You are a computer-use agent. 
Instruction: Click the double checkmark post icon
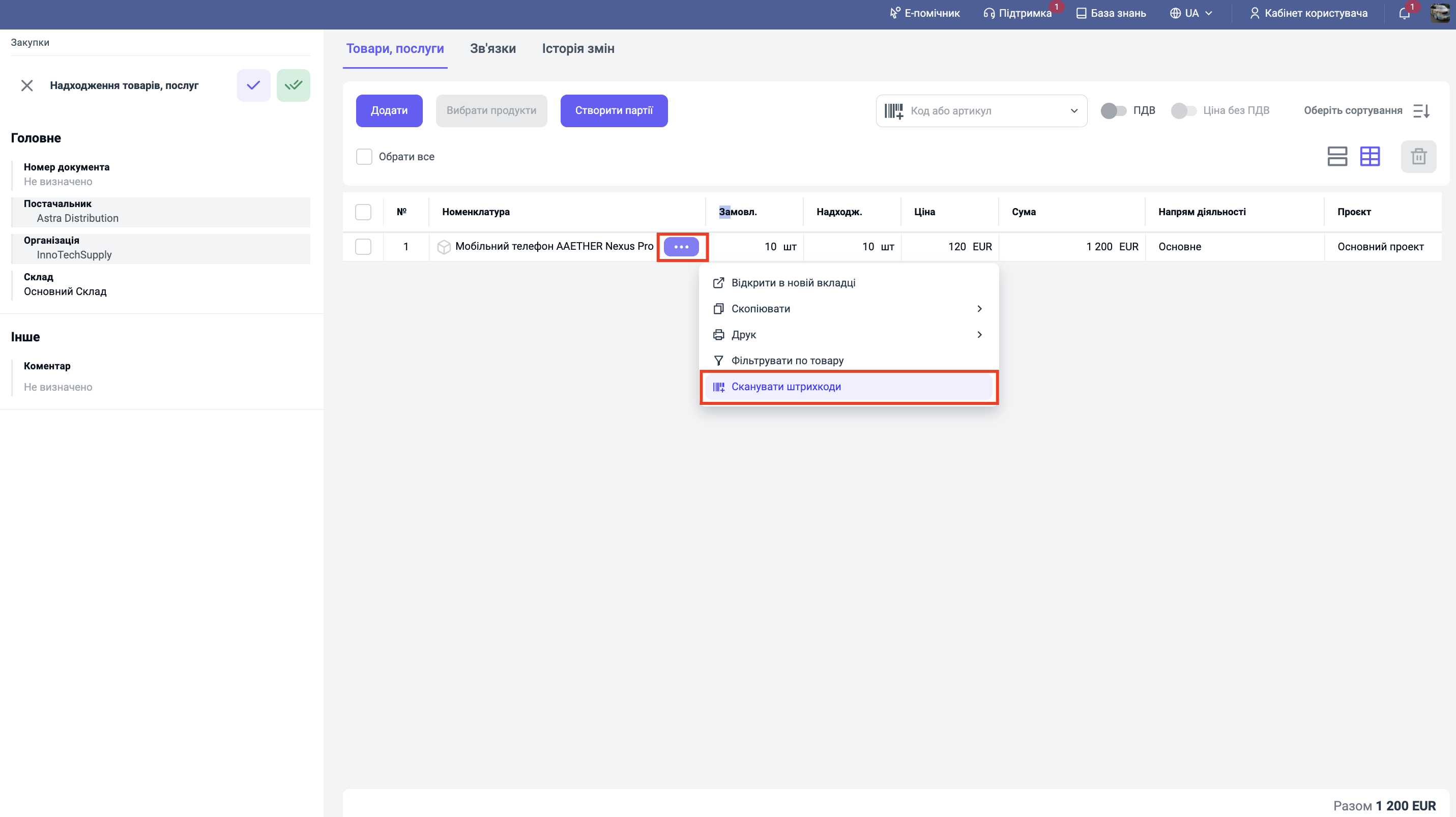point(293,85)
